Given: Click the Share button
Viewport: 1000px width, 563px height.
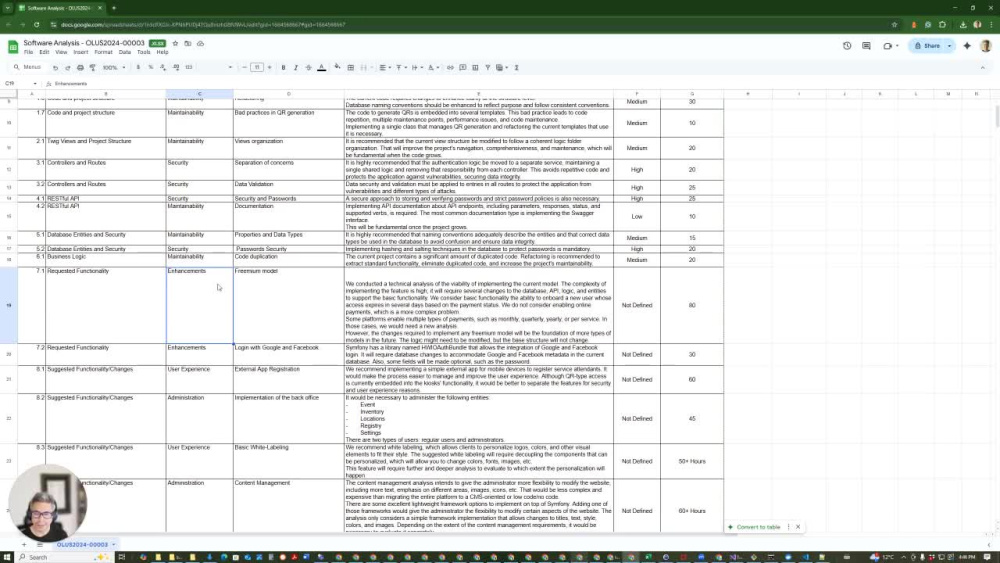Looking at the screenshot, I should pyautogui.click(x=927, y=46).
